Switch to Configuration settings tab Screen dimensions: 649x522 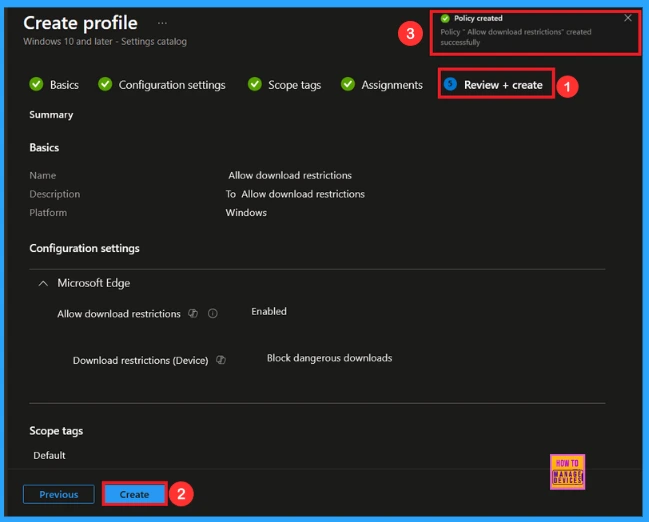172,85
